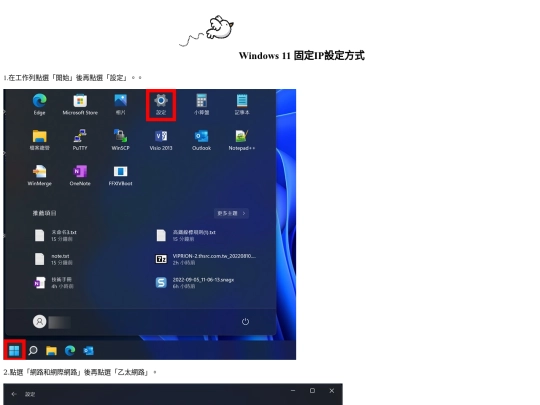Launch WinSCP from pinned apps
The width and height of the screenshot is (540, 405).
pyautogui.click(x=121, y=140)
